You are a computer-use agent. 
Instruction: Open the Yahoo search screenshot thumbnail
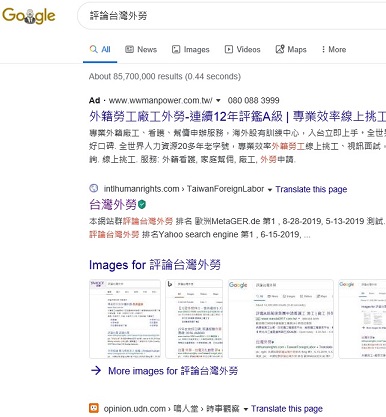(x=125, y=319)
